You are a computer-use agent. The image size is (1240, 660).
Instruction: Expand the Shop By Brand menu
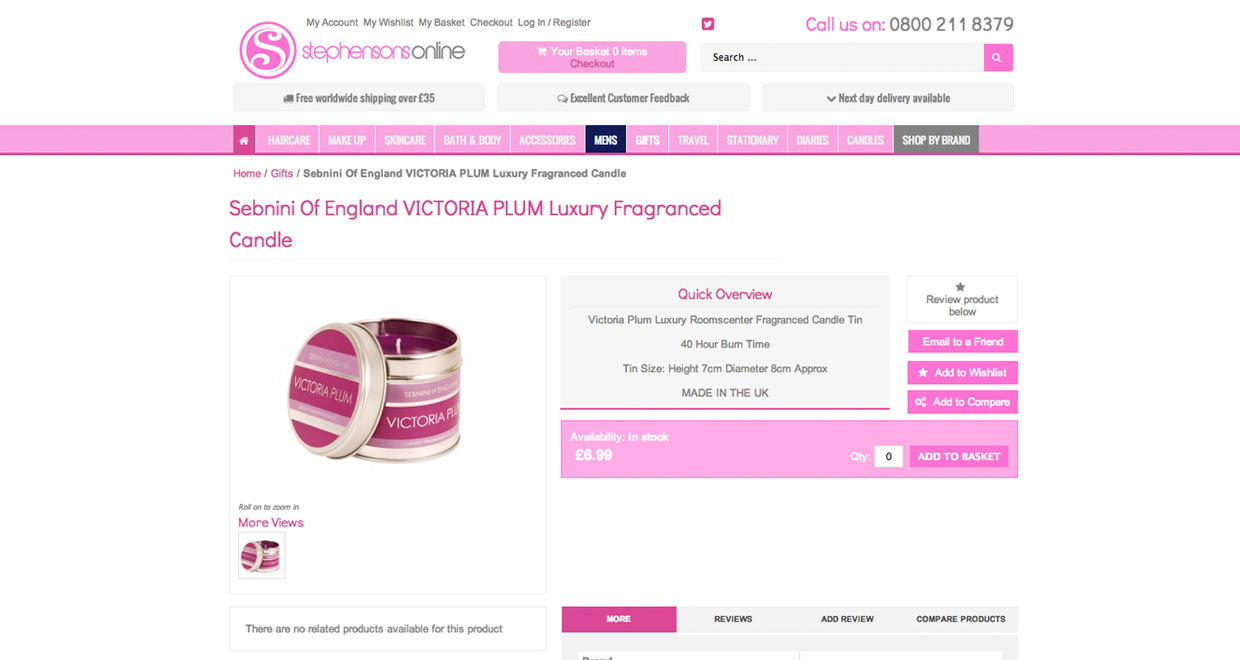click(x=936, y=140)
